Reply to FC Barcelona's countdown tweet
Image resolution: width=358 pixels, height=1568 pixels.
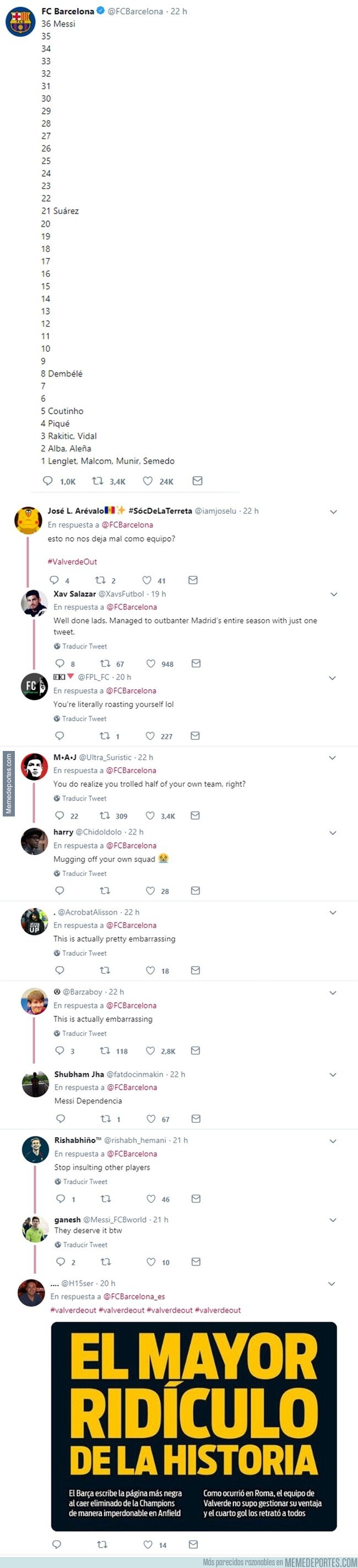(47, 481)
